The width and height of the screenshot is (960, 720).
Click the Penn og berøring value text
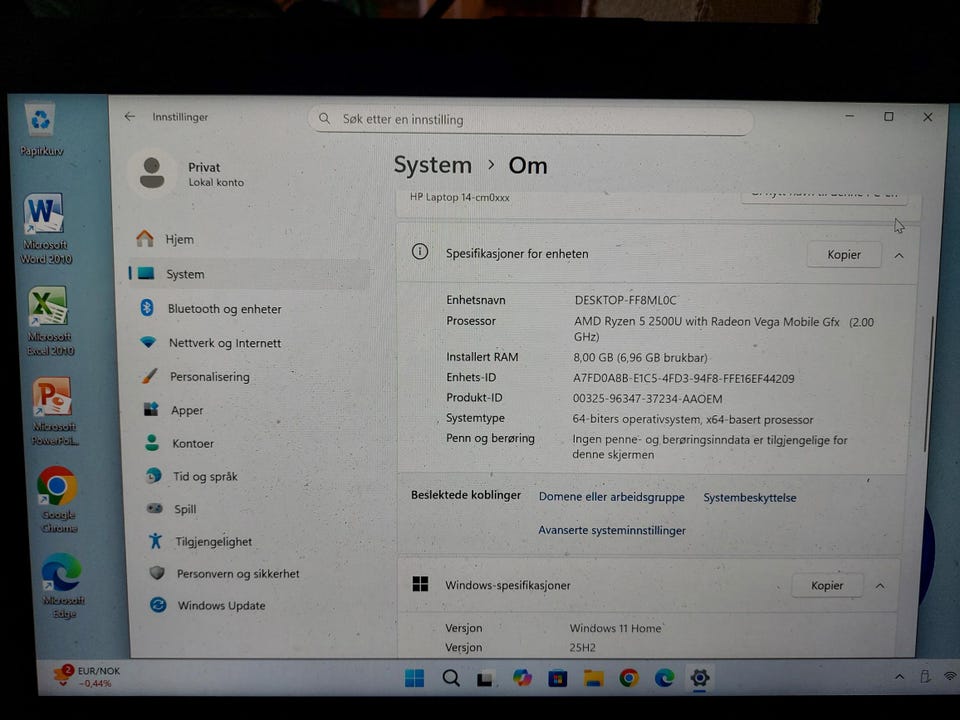(710, 447)
